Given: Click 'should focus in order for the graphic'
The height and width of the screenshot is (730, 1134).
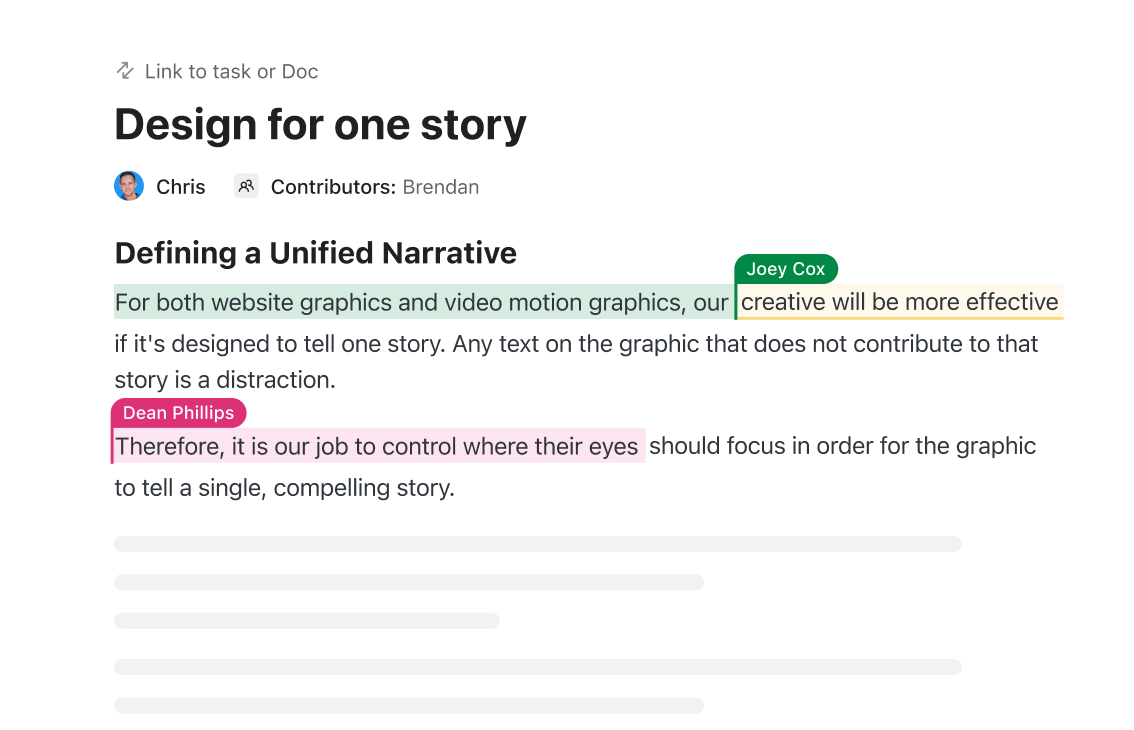Looking at the screenshot, I should pos(843,446).
